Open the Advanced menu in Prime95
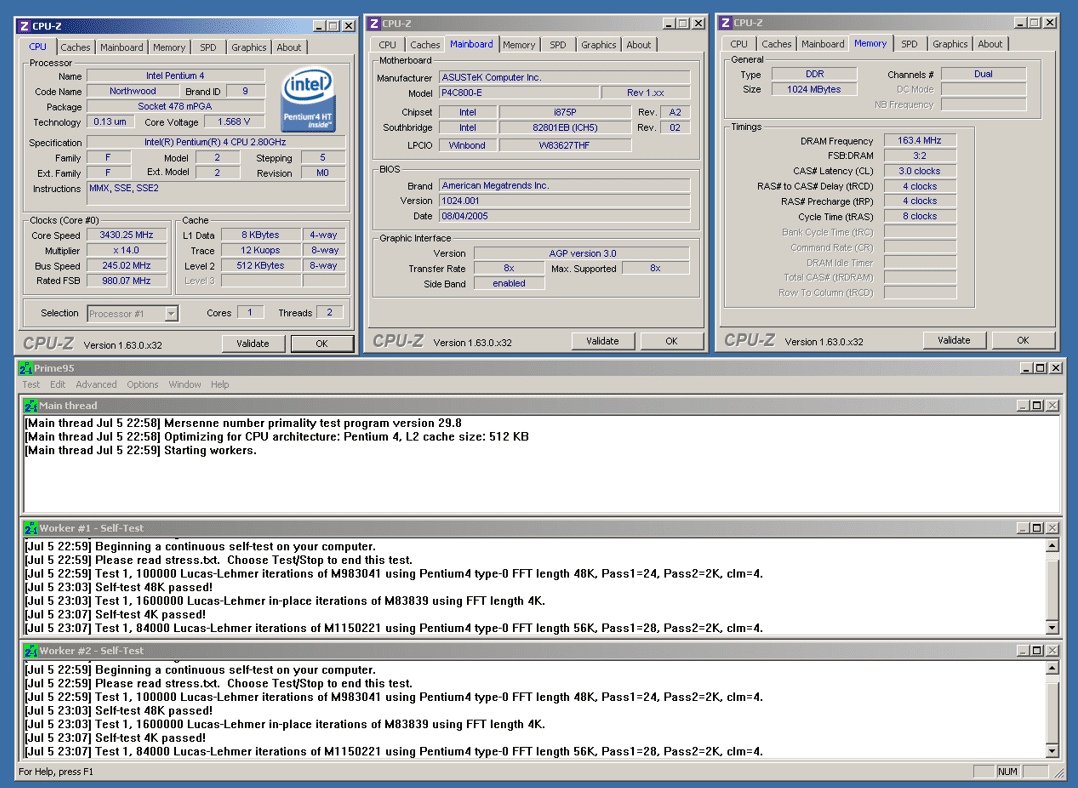 coord(96,384)
